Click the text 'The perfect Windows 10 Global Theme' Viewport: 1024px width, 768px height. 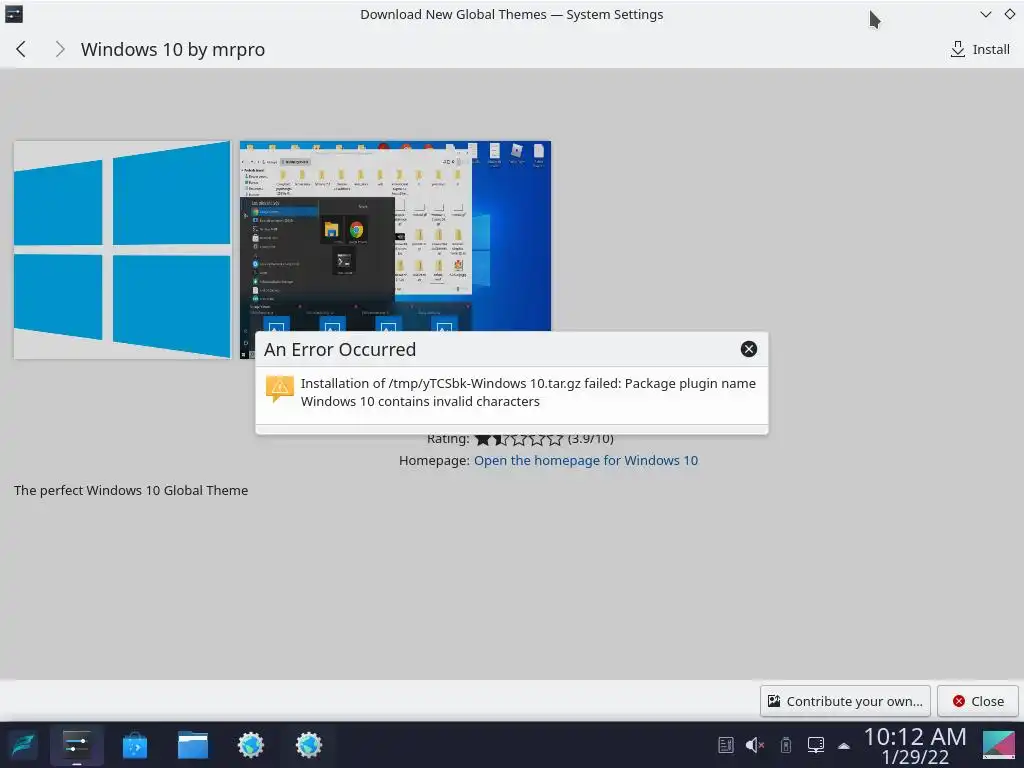tap(131, 490)
